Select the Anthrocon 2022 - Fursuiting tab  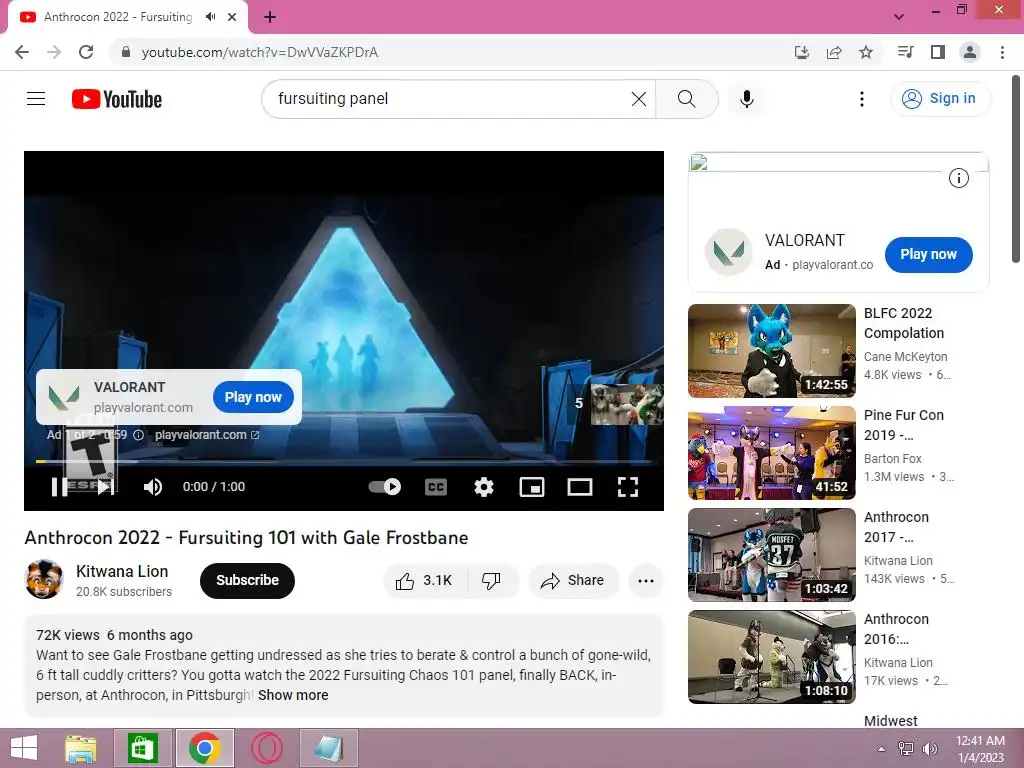click(128, 17)
